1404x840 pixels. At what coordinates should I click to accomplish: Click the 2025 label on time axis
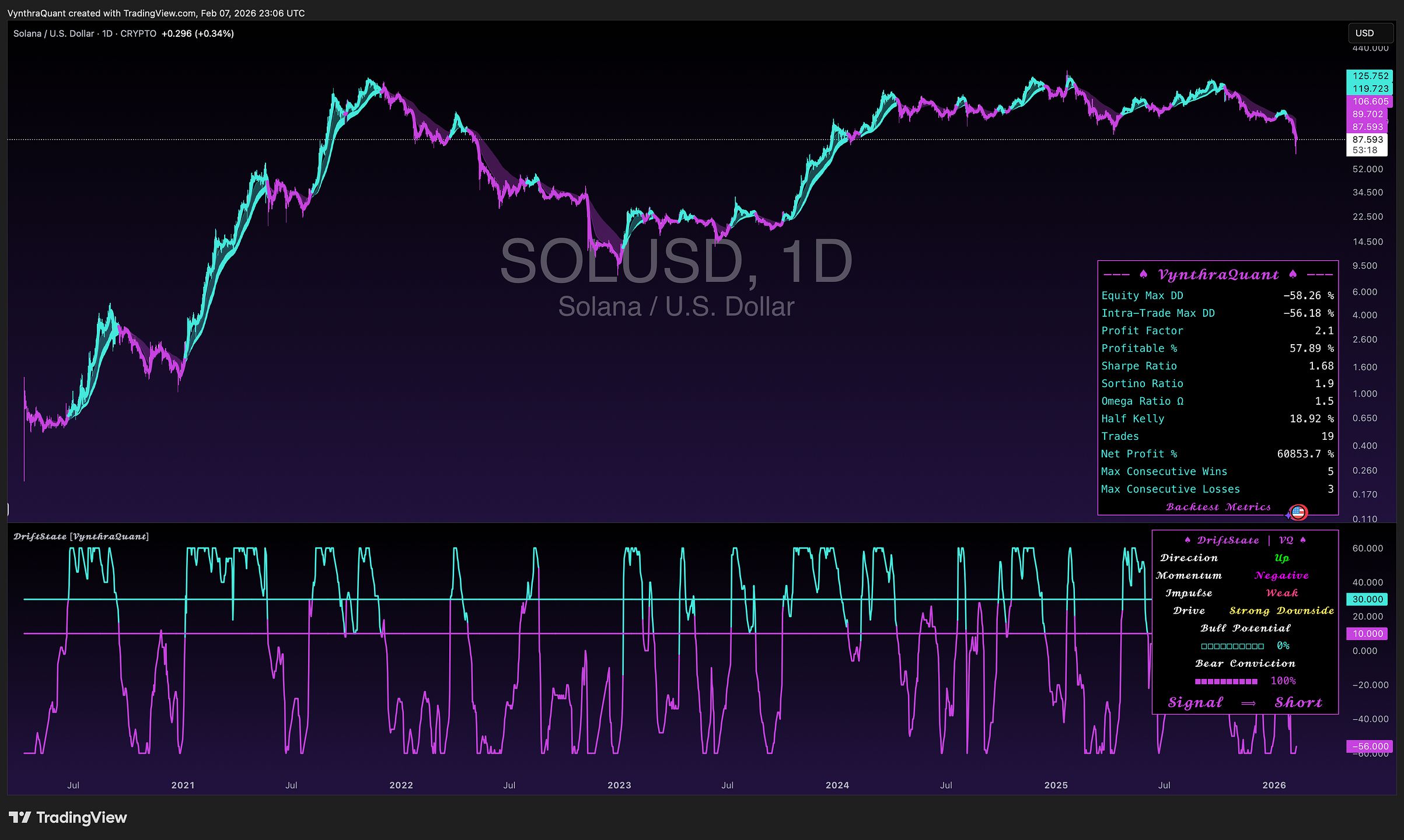point(1056,785)
